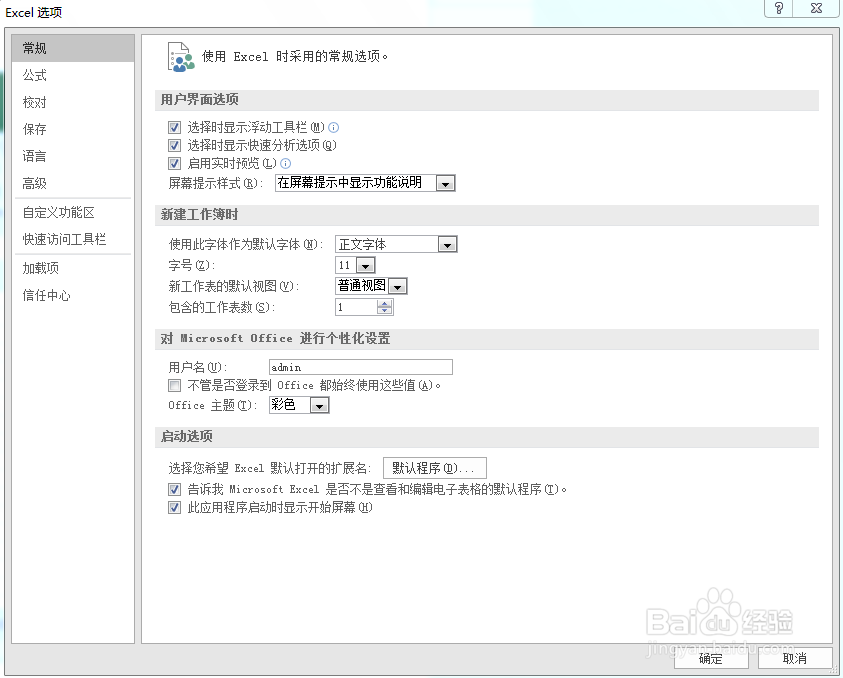Toggle 此应用程序启动时显示开始屏幕 checkbox

(174, 507)
